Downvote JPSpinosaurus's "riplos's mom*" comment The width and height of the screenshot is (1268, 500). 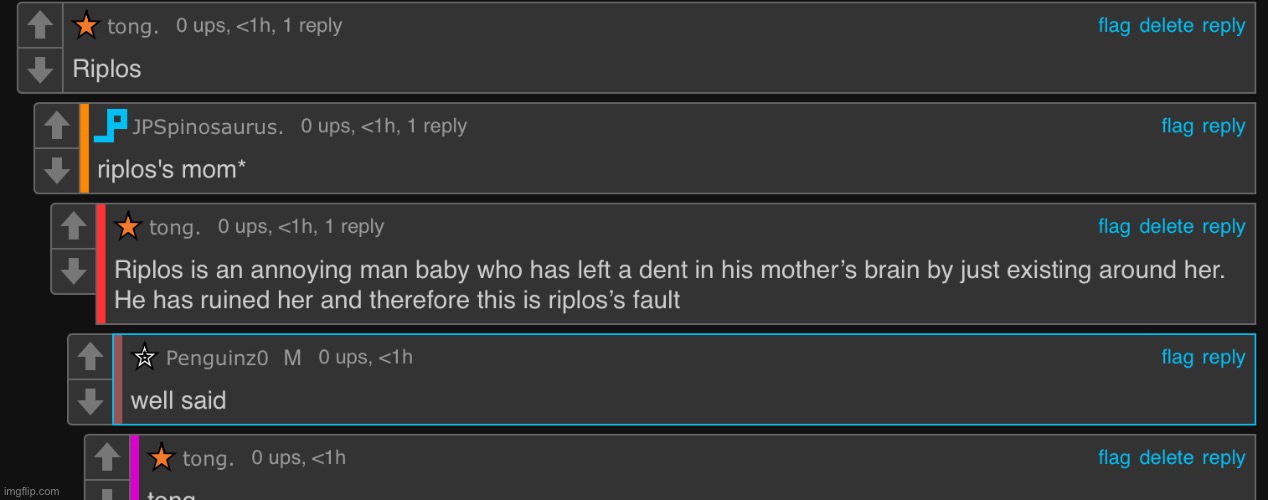(x=56, y=169)
